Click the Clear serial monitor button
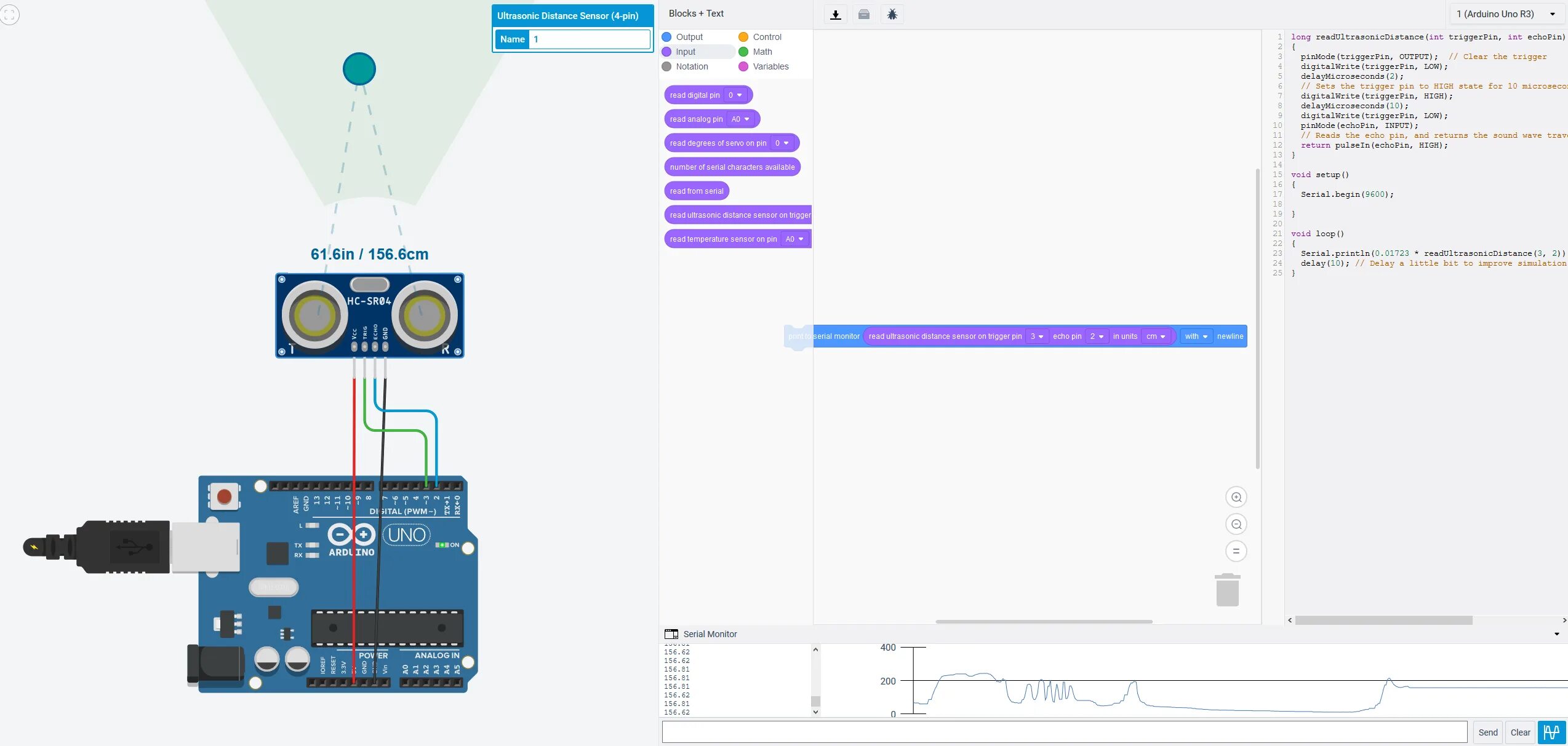Screen dimensions: 1568x746 tap(1519, 732)
